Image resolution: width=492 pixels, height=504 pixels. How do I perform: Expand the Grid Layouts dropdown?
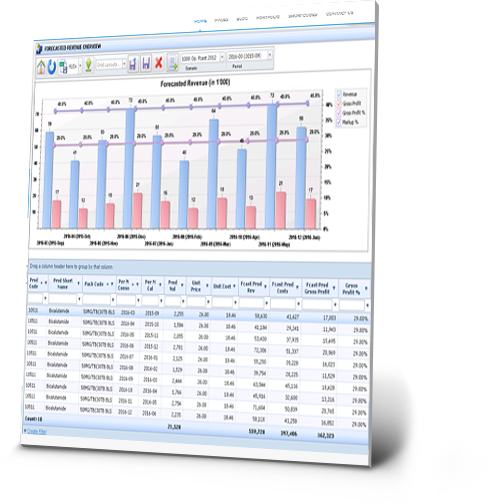(x=124, y=64)
